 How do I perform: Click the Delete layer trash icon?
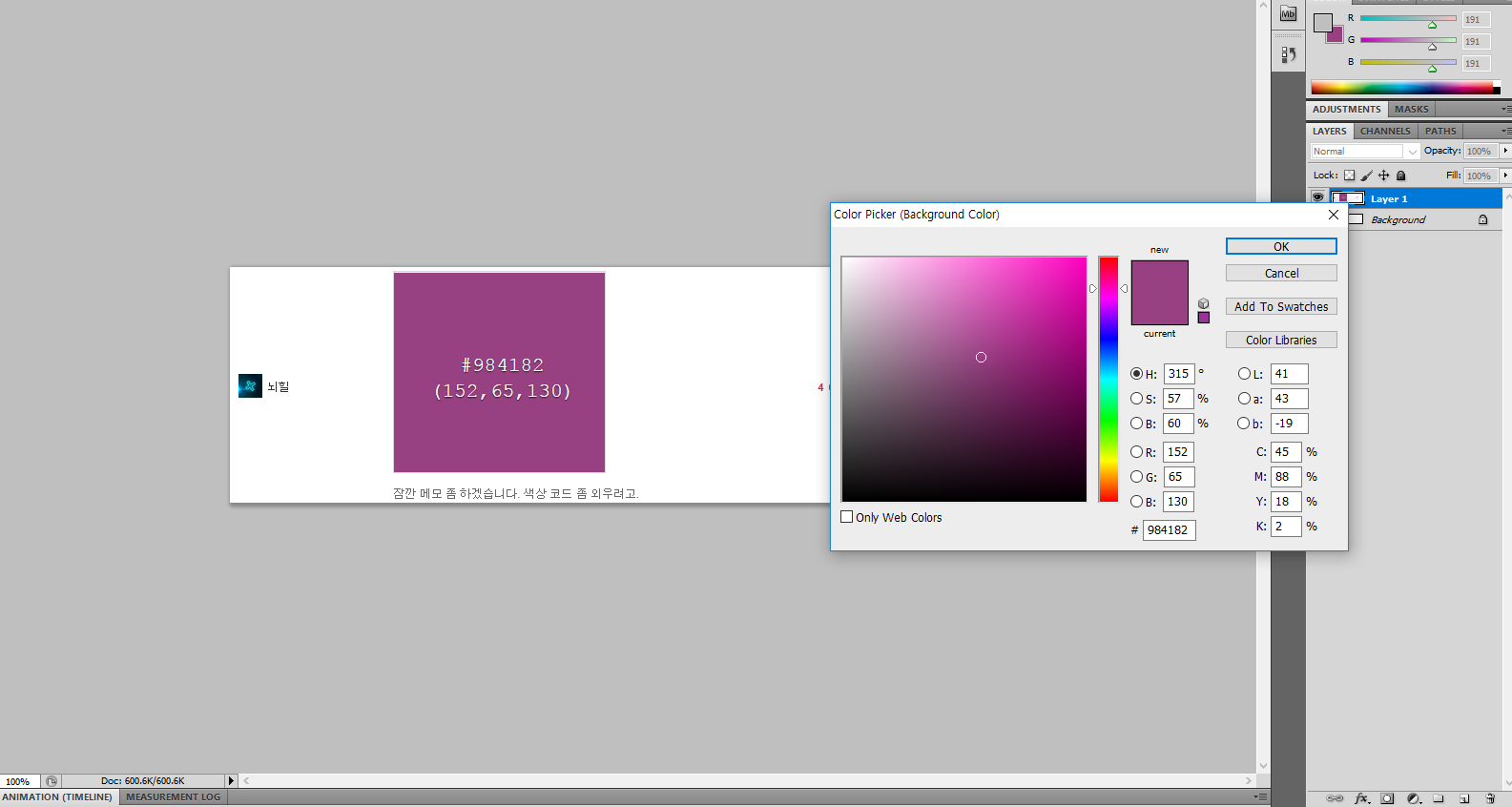click(x=1490, y=798)
